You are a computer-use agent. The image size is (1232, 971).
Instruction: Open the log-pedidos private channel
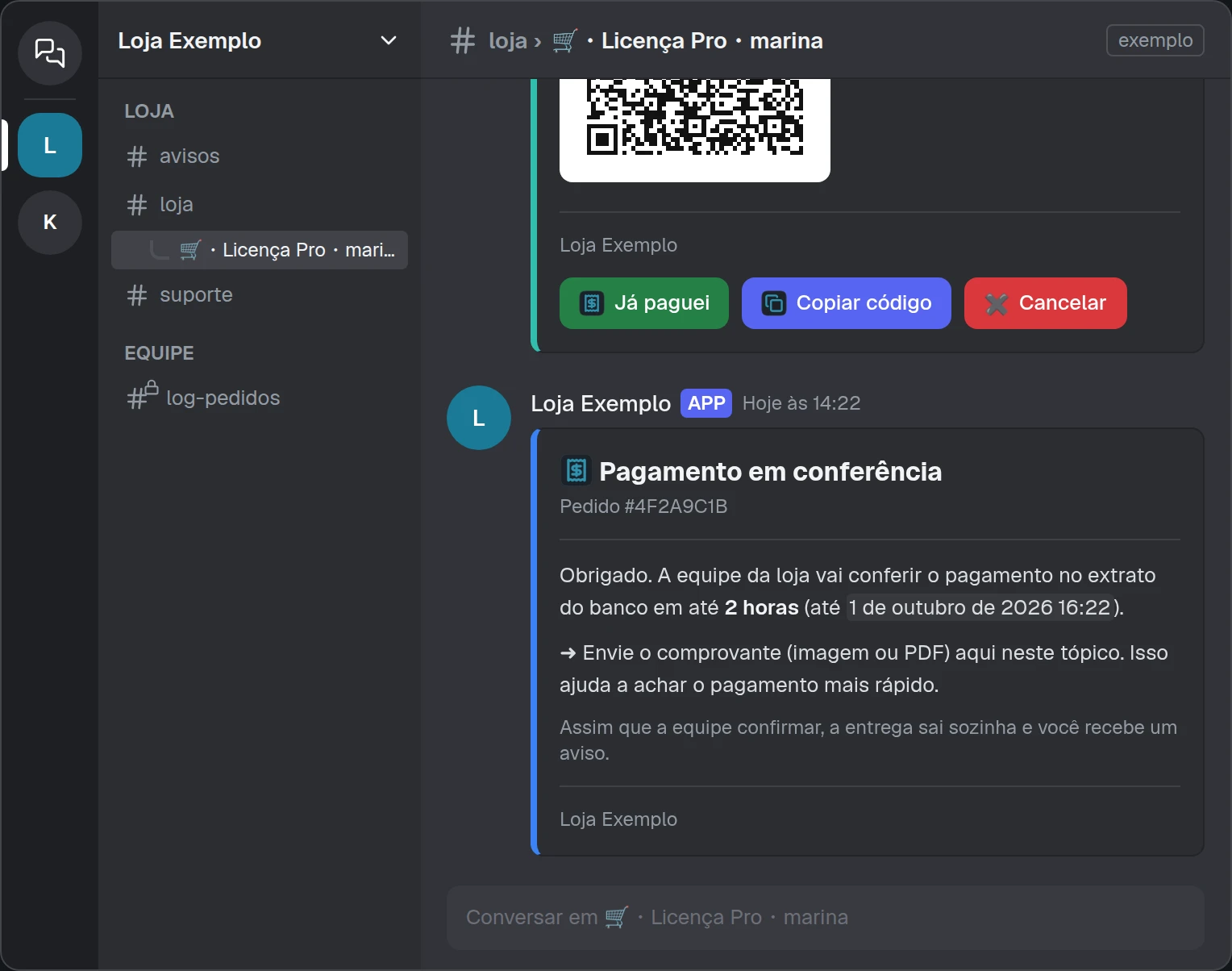coord(260,398)
